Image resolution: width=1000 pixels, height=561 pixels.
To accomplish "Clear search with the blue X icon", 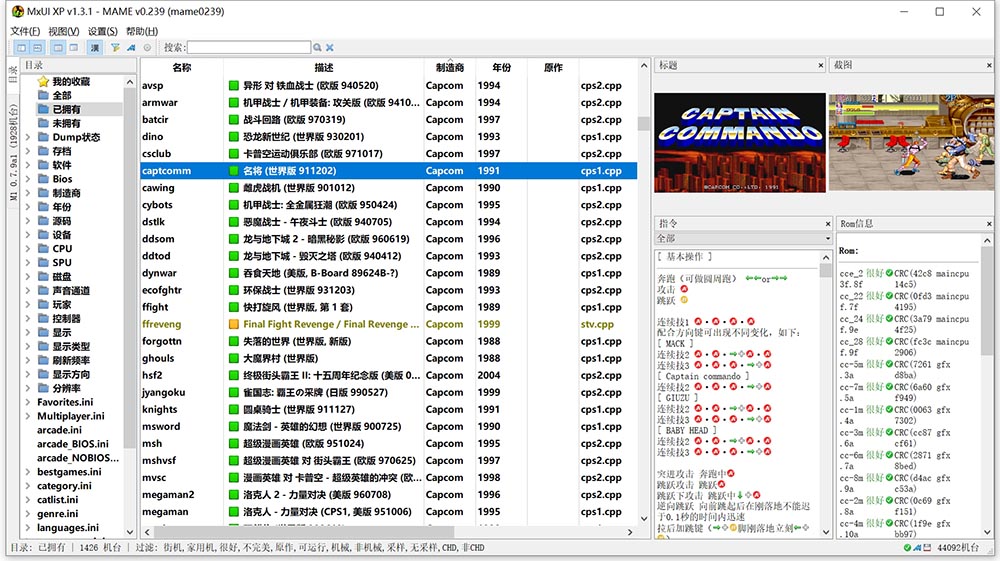I will tap(330, 48).
